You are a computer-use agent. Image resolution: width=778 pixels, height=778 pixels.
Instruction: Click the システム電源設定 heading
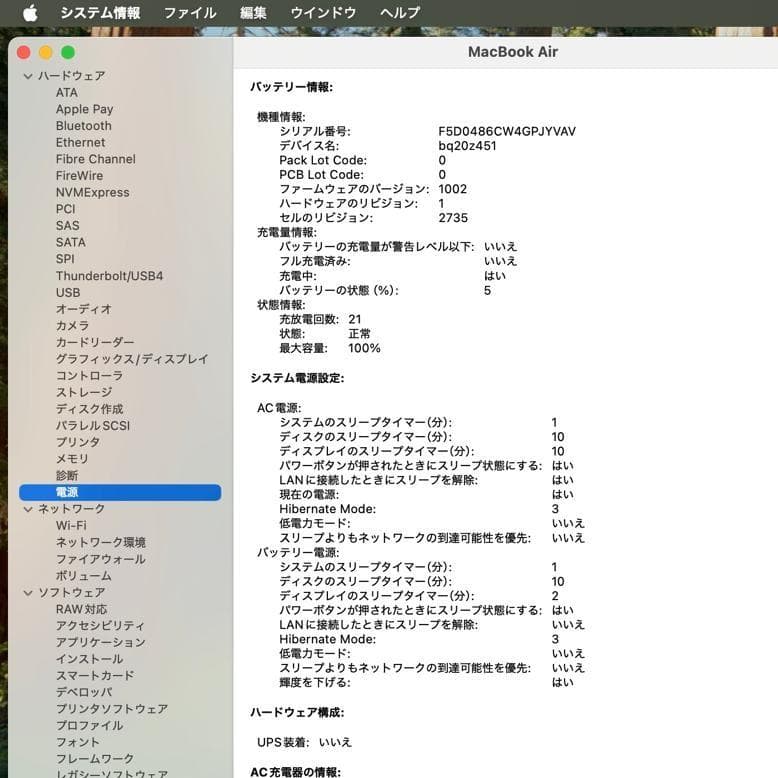point(297,378)
